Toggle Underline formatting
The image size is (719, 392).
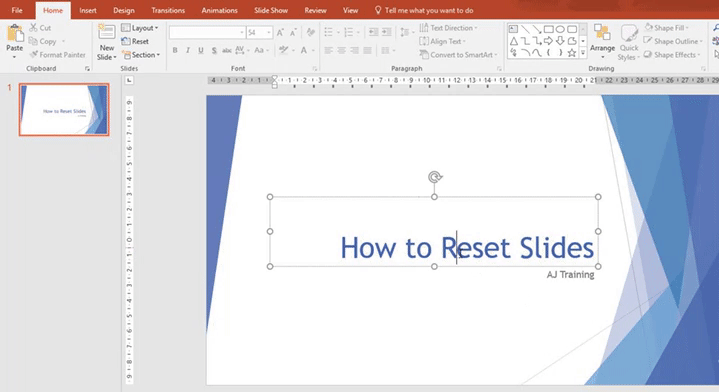pyautogui.click(x=200, y=50)
